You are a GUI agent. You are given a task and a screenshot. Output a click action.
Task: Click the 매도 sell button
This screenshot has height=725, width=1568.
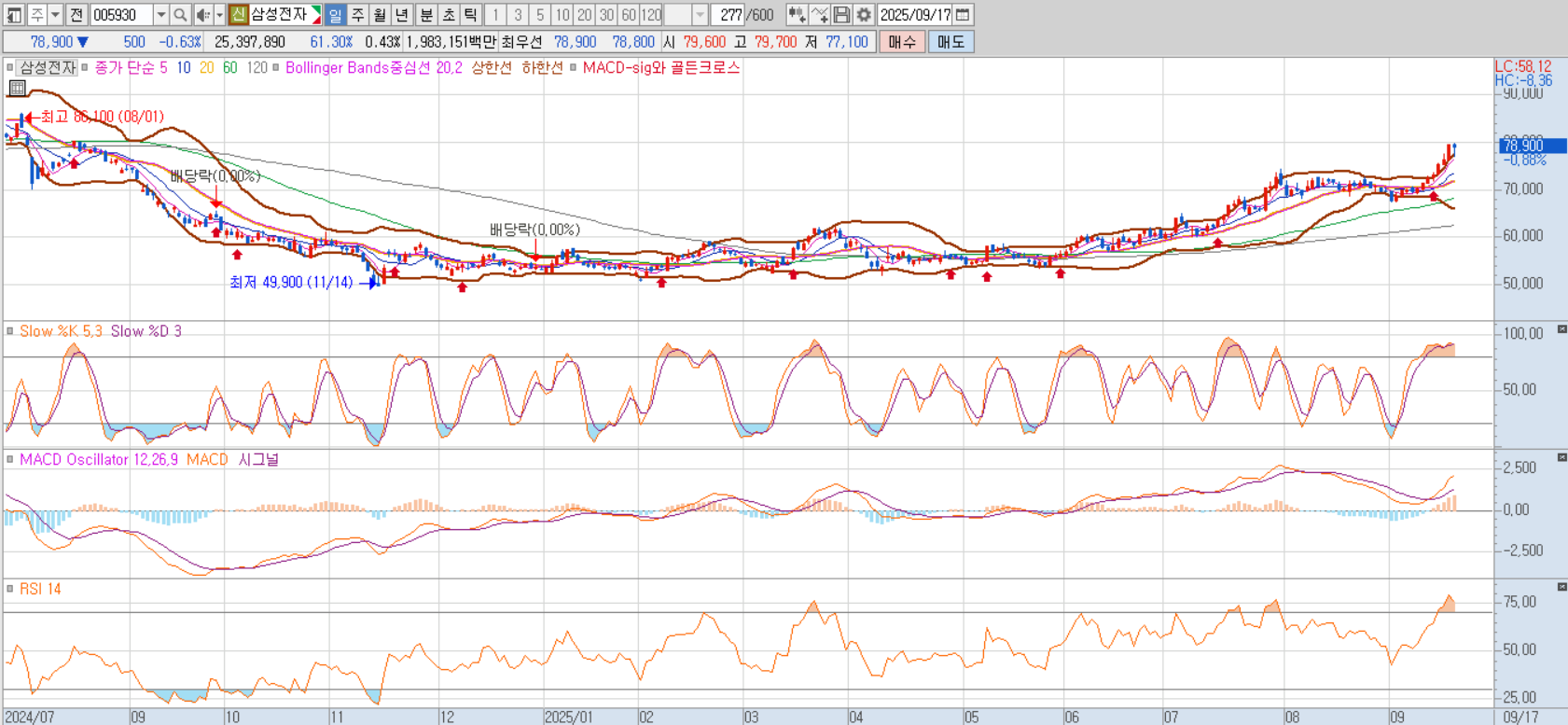[x=951, y=42]
